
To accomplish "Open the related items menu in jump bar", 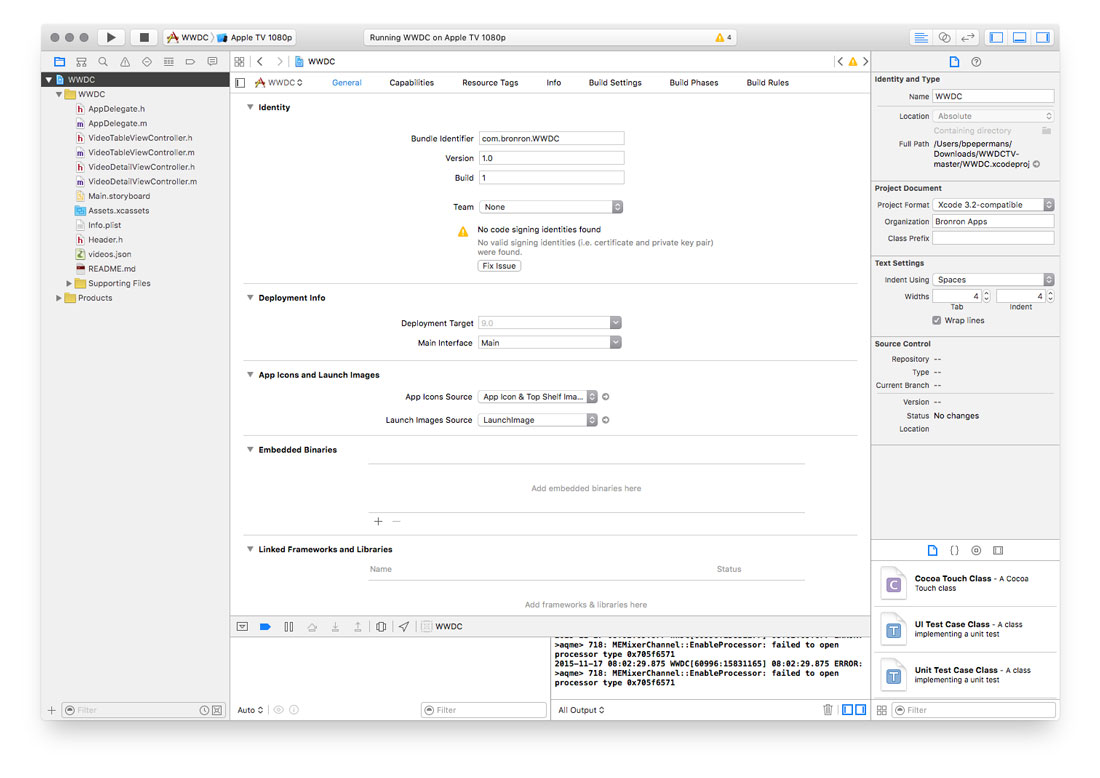I will [x=239, y=62].
